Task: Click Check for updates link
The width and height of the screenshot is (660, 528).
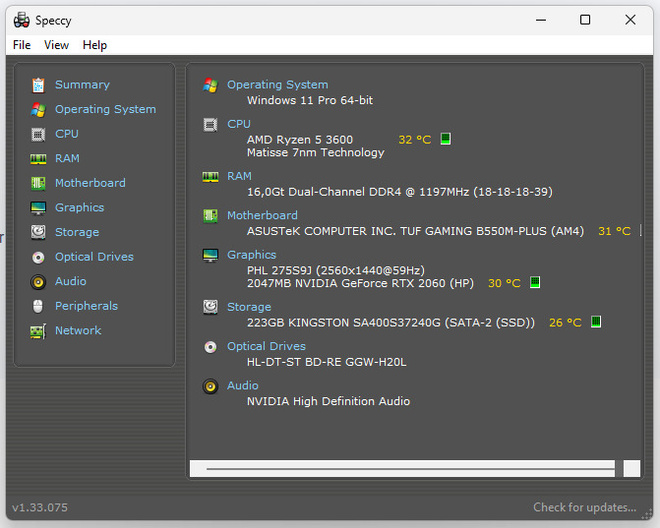Action: [x=585, y=507]
